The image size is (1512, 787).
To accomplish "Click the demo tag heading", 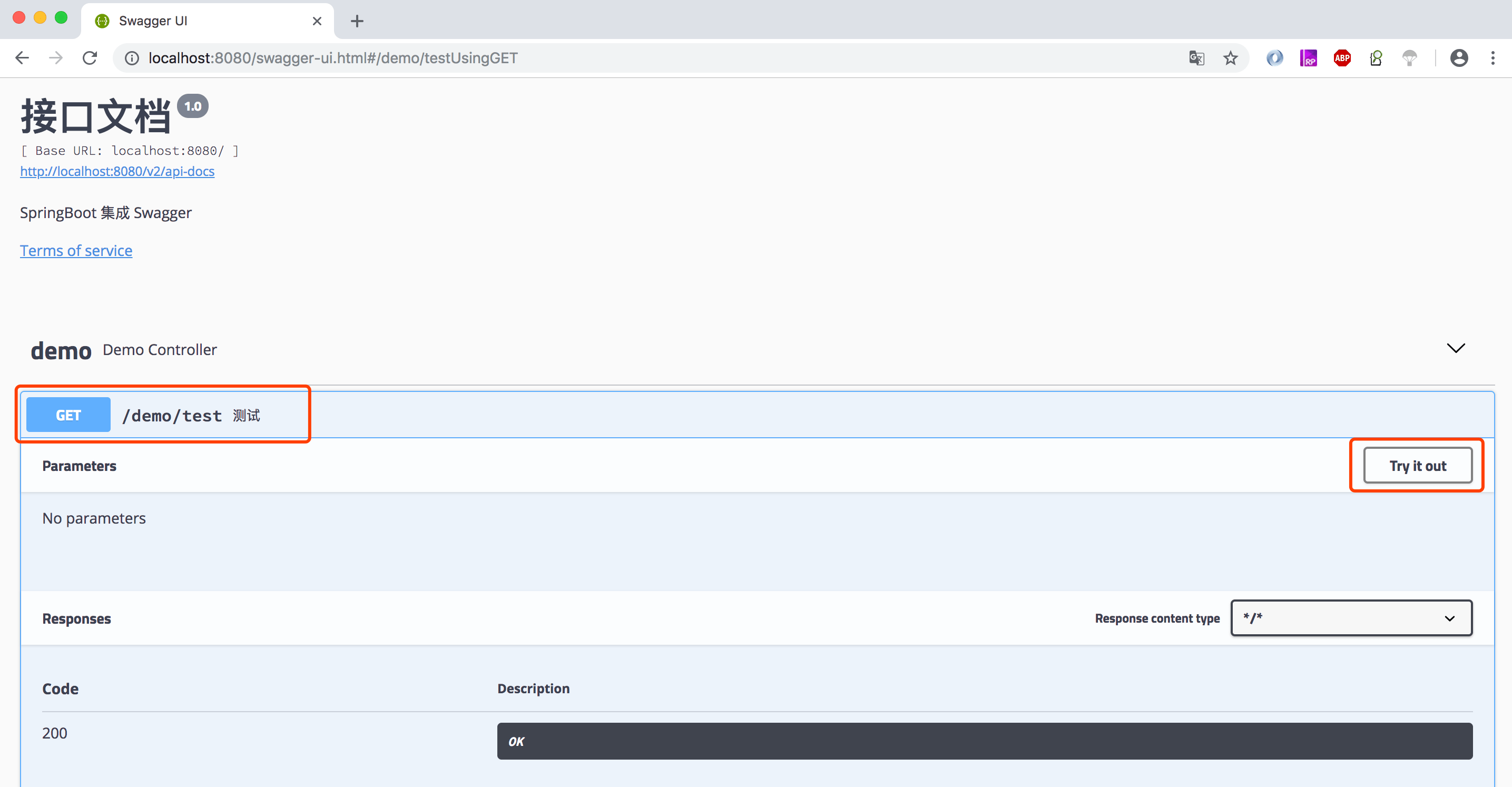I will [x=61, y=350].
